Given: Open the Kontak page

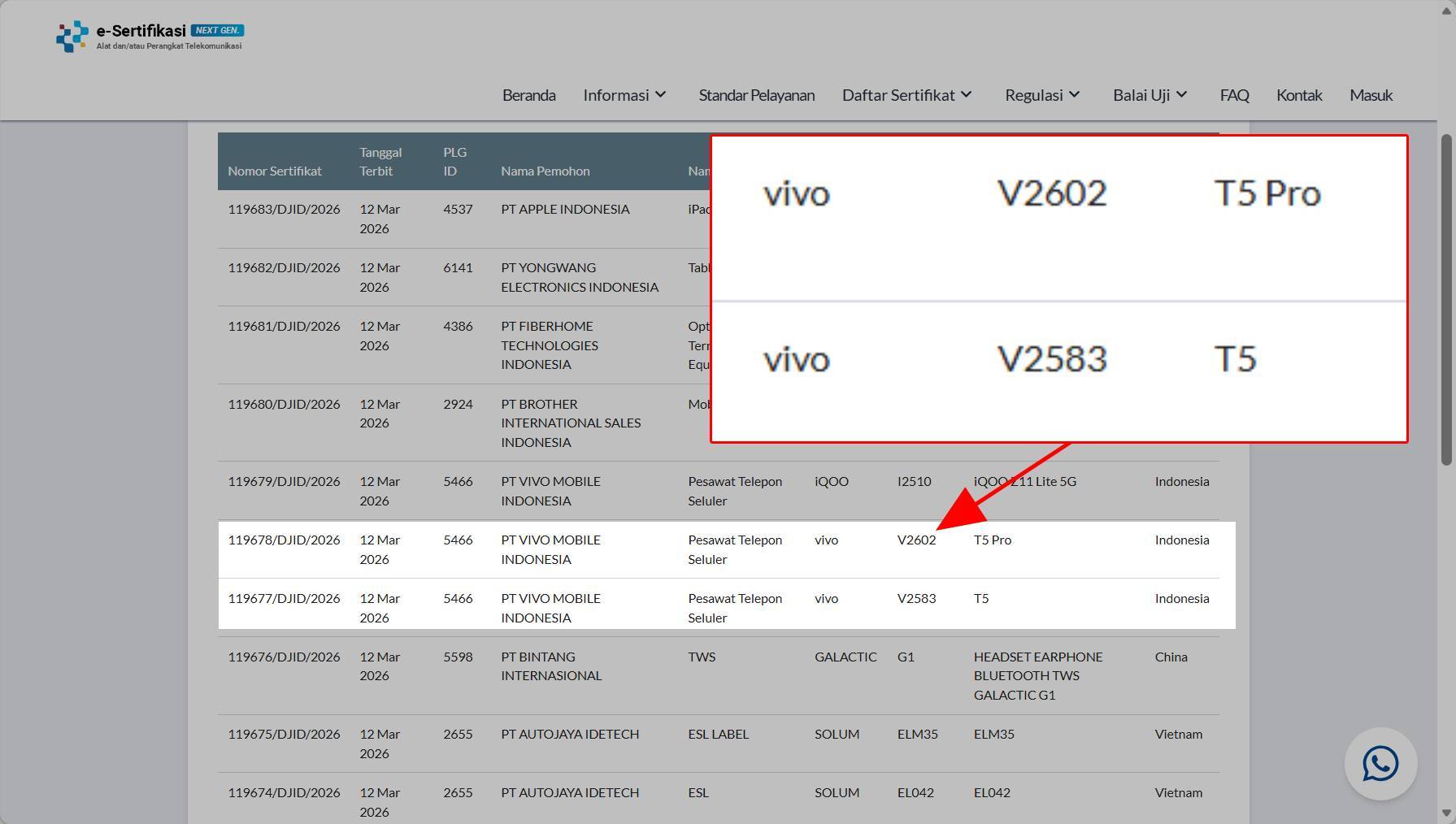Looking at the screenshot, I should tap(1299, 95).
